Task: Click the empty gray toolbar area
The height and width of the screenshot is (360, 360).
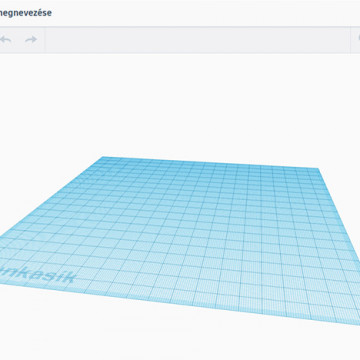Action: point(197,40)
